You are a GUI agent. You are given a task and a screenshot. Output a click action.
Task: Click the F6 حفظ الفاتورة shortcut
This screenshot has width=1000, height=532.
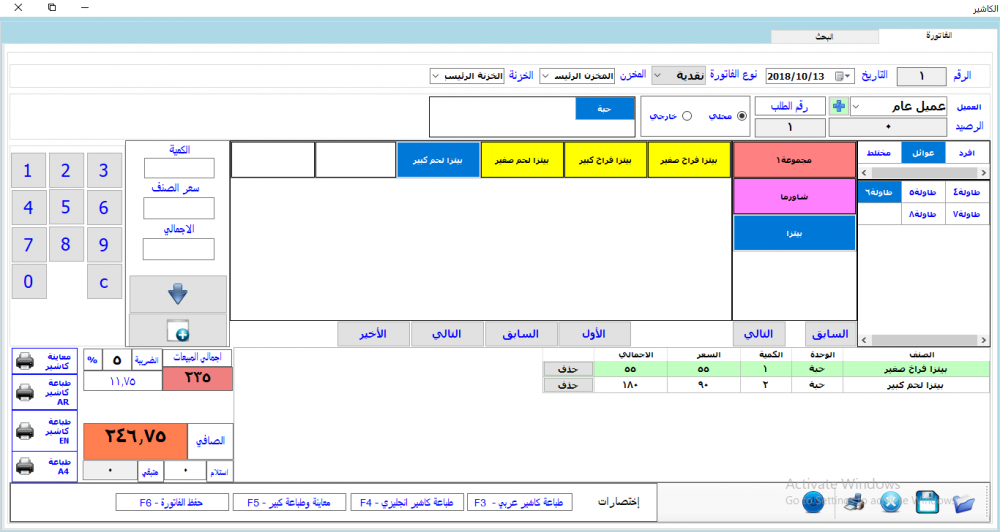click(172, 503)
